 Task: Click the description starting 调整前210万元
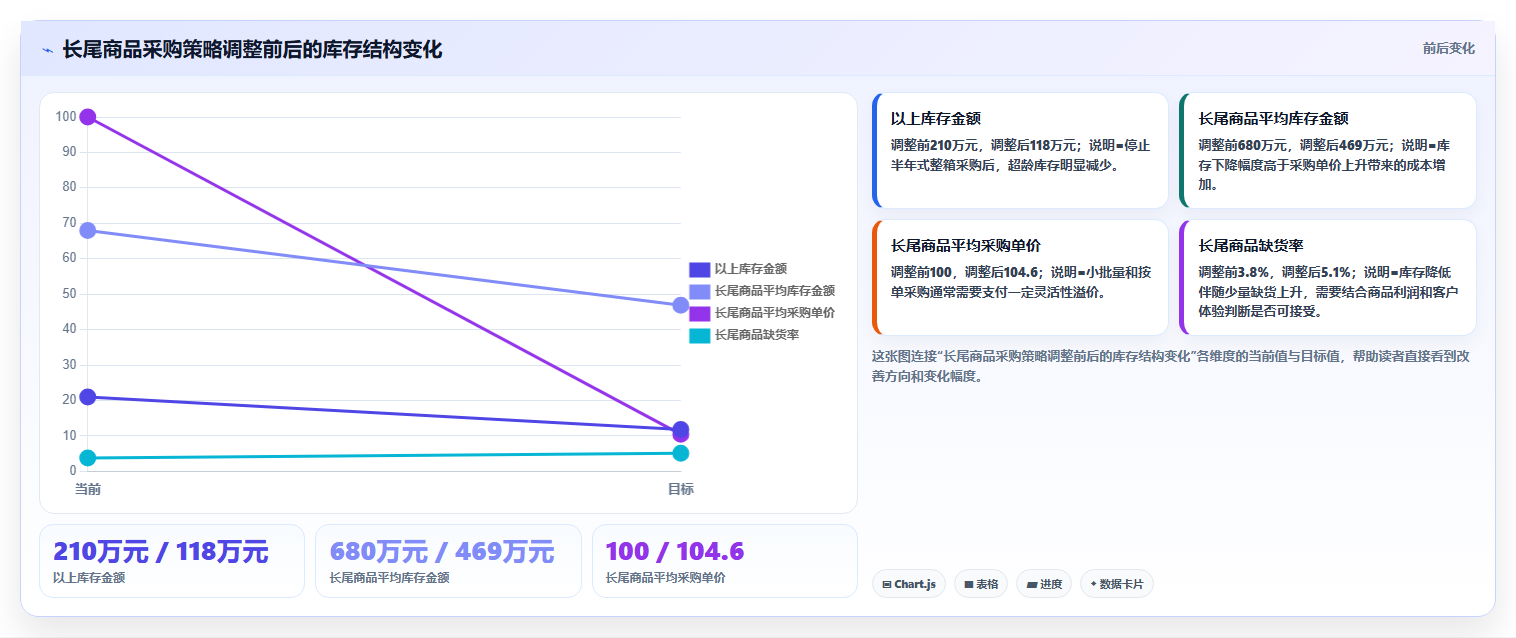[x=1021, y=155]
